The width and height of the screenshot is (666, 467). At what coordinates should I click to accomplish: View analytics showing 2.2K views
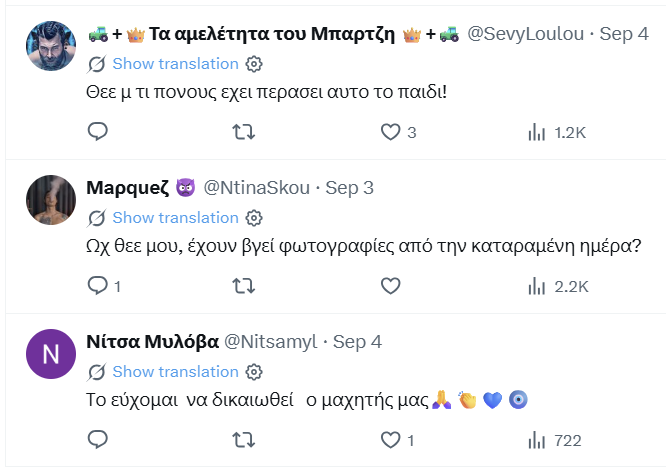(558, 286)
